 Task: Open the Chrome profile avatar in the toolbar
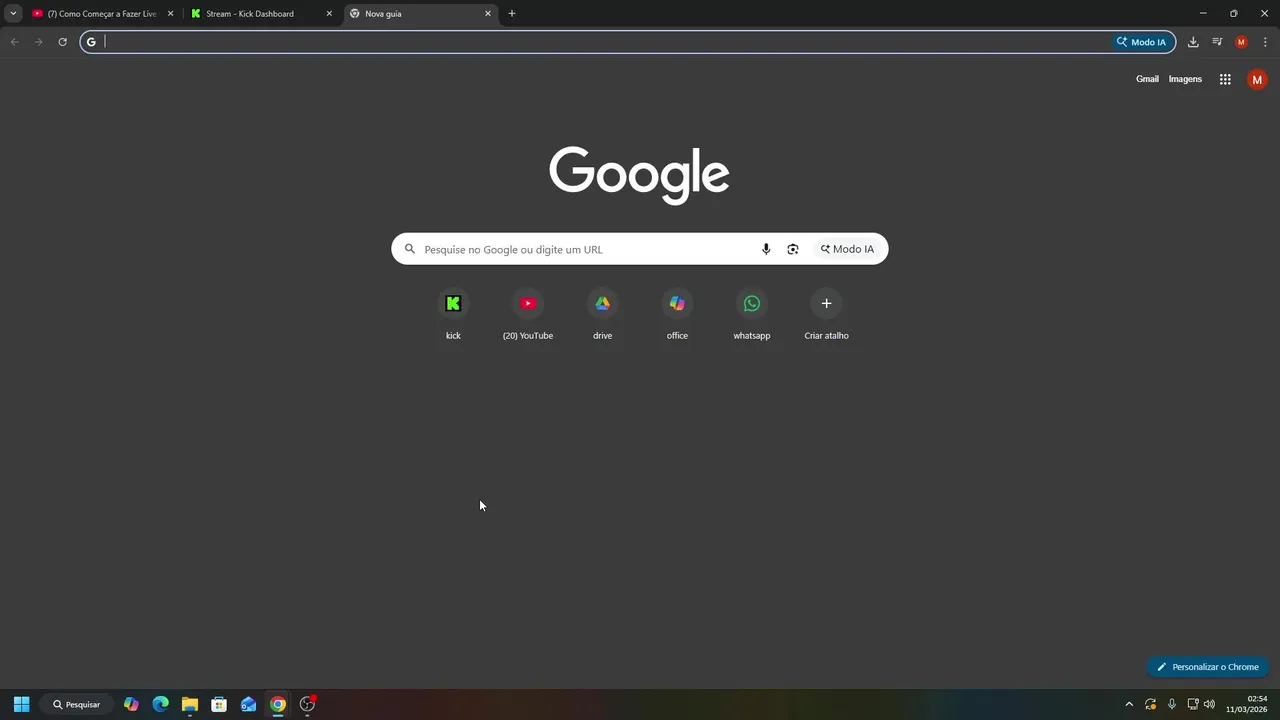point(1241,42)
